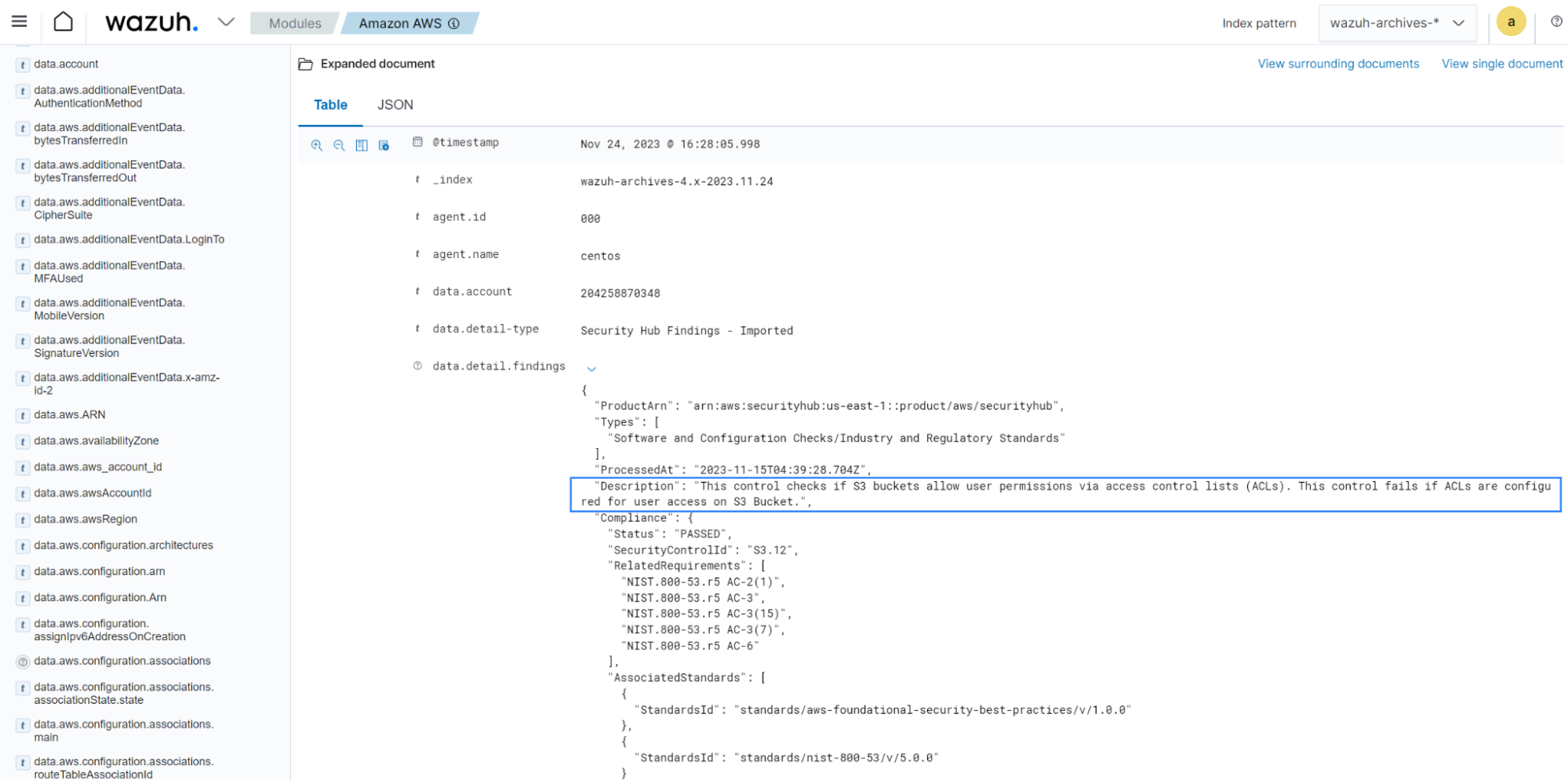Select data.aws.additionalEventData.LoginTo field

point(129,239)
